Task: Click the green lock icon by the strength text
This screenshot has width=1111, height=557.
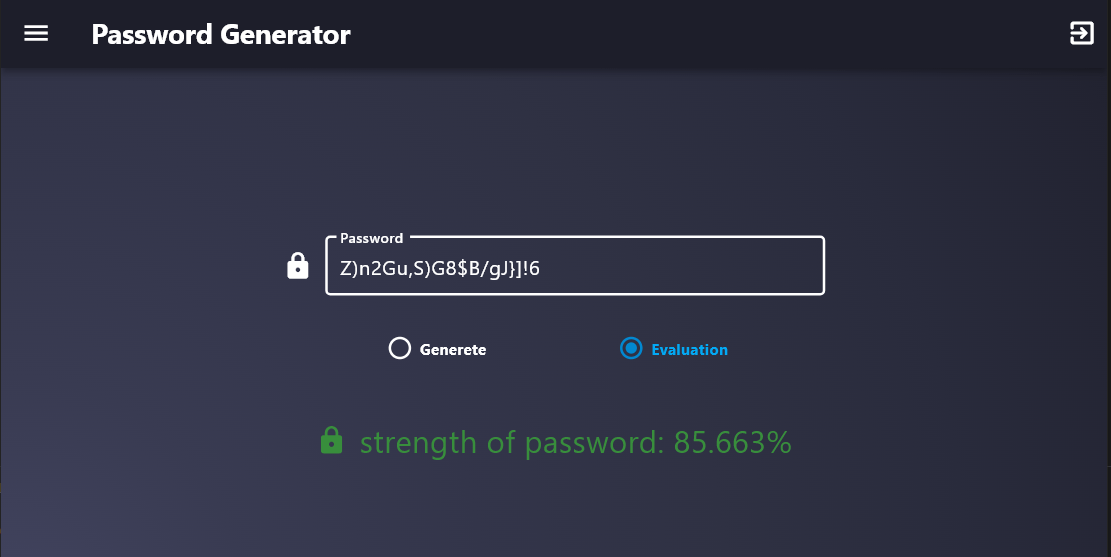Action: click(x=332, y=441)
